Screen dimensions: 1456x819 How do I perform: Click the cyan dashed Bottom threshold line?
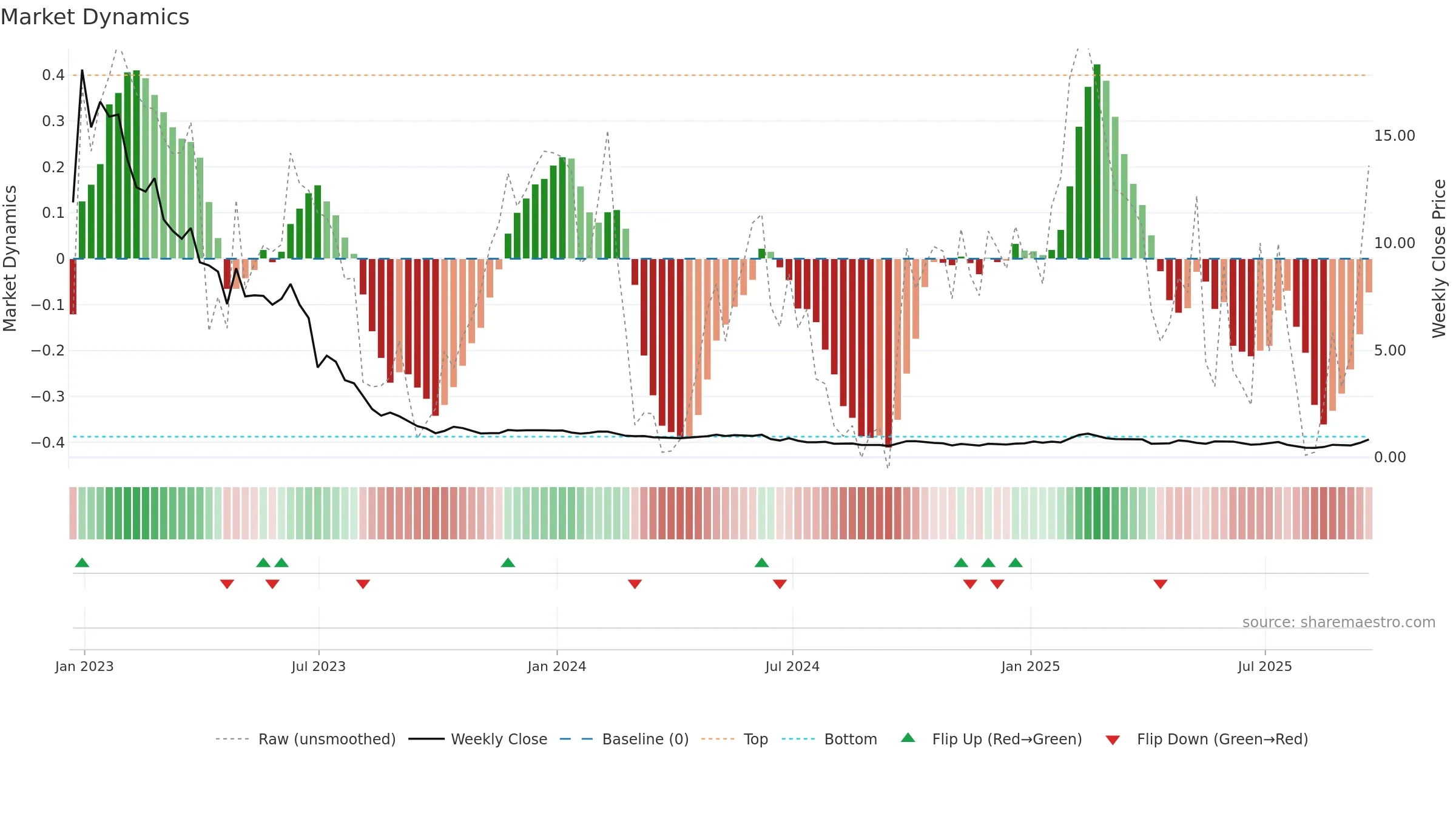click(720, 437)
